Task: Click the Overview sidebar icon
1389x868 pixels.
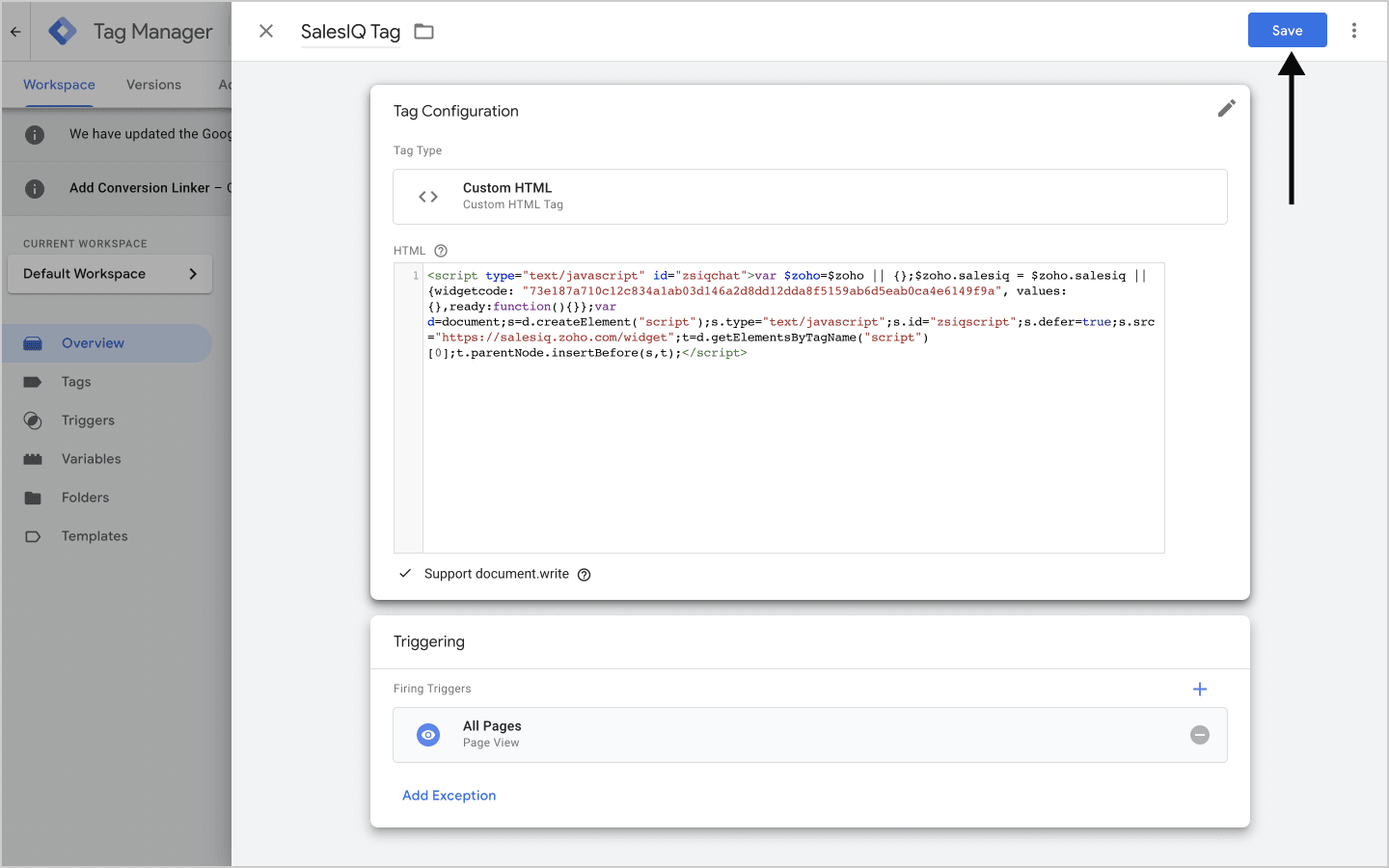Action: [33, 343]
